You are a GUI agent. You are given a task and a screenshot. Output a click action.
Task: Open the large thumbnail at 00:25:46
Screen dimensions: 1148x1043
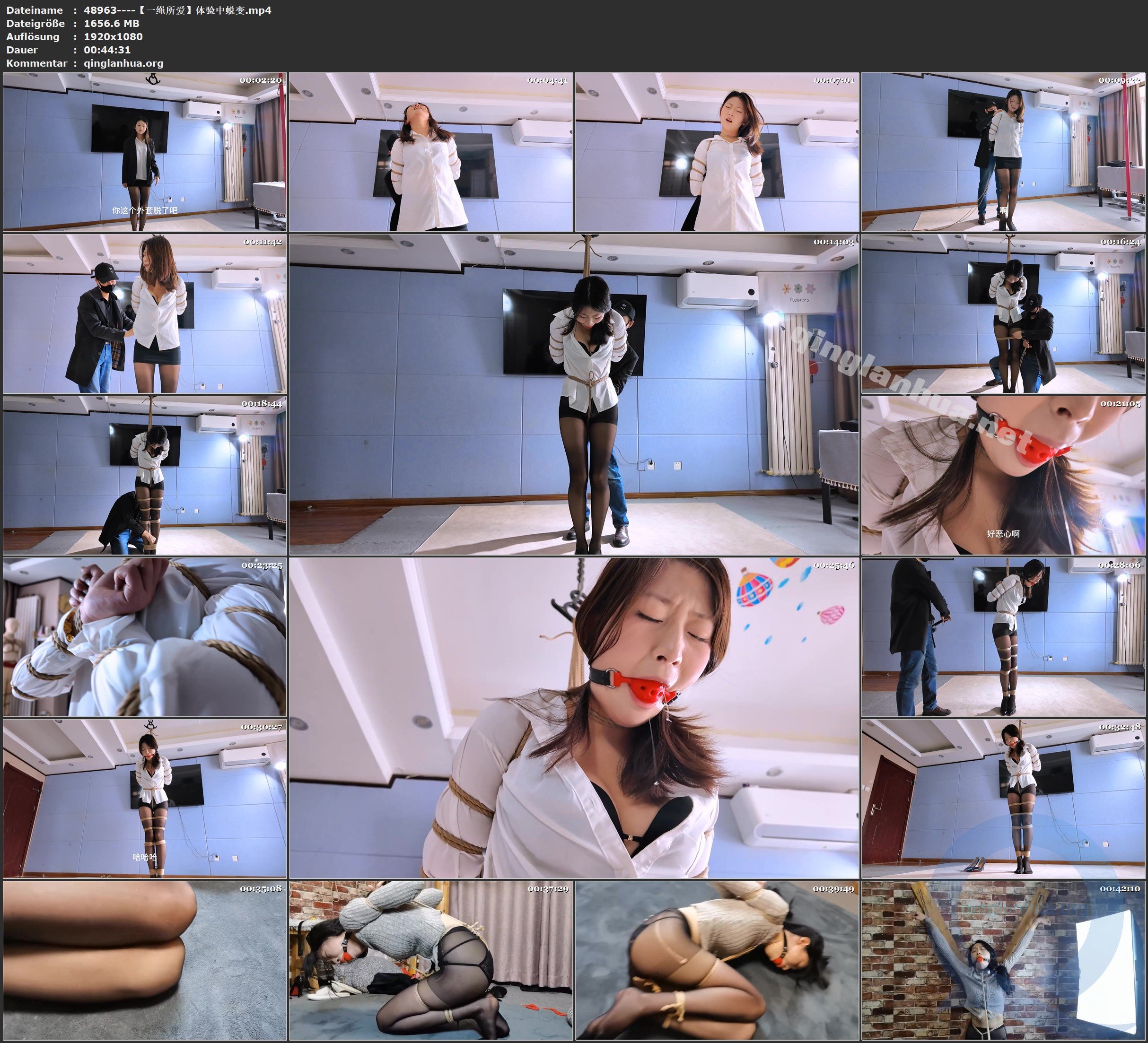(x=574, y=718)
